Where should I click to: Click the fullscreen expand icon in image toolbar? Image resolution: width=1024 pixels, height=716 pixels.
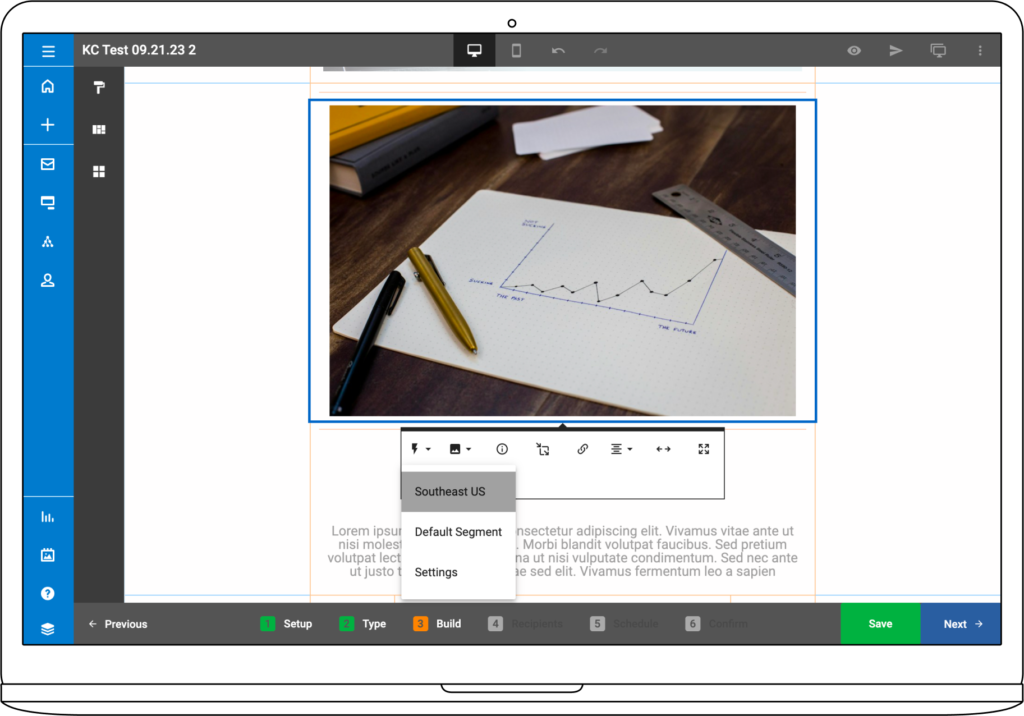[704, 450]
